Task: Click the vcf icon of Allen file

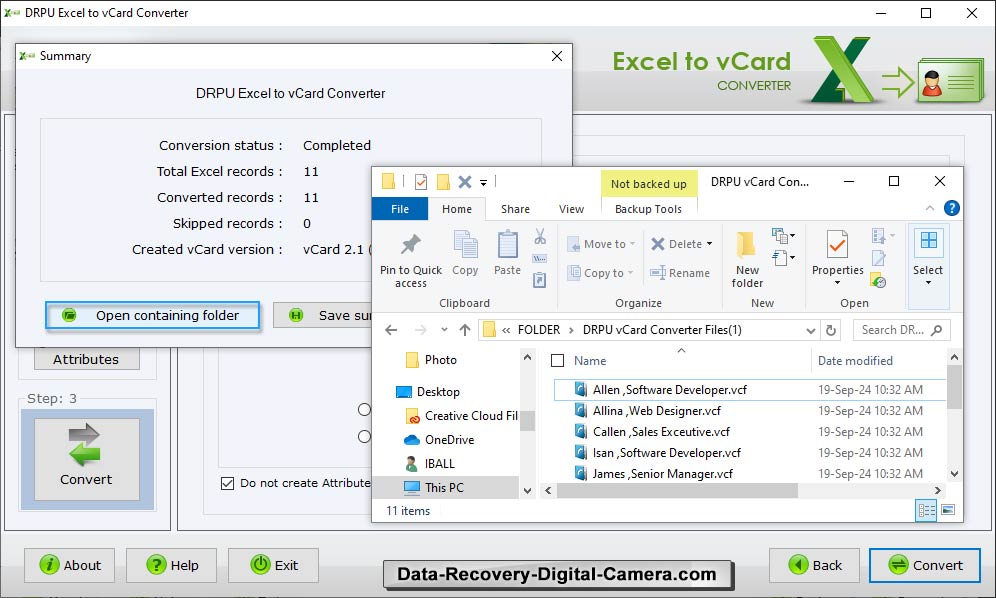Action: (x=581, y=390)
